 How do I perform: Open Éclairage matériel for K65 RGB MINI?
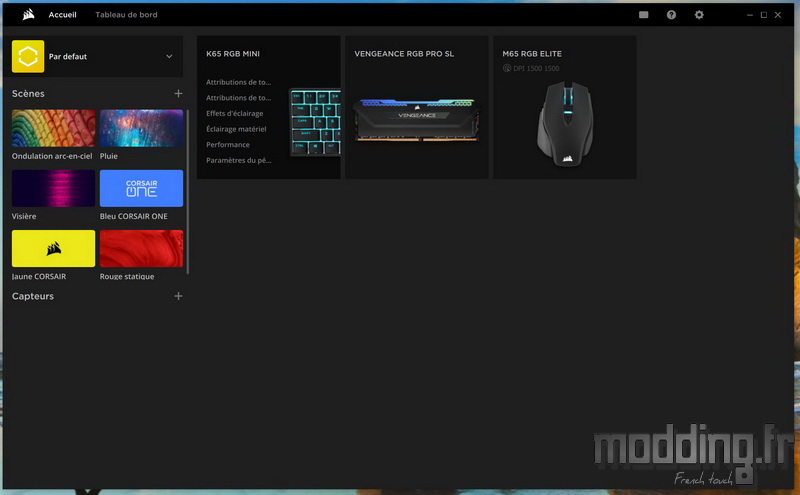(x=236, y=129)
